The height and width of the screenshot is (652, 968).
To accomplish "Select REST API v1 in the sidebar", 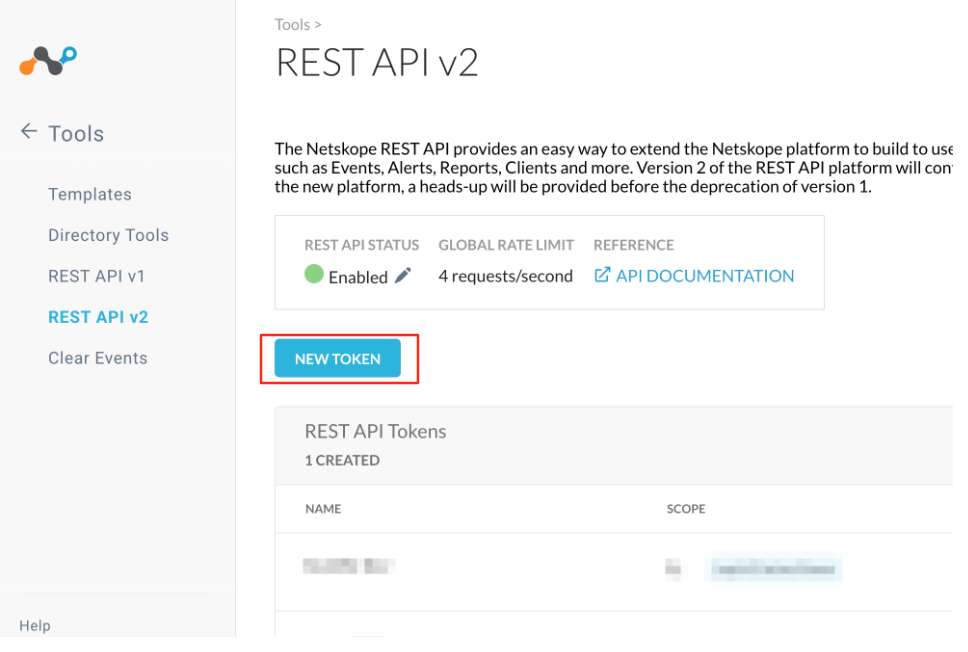I will pos(96,276).
